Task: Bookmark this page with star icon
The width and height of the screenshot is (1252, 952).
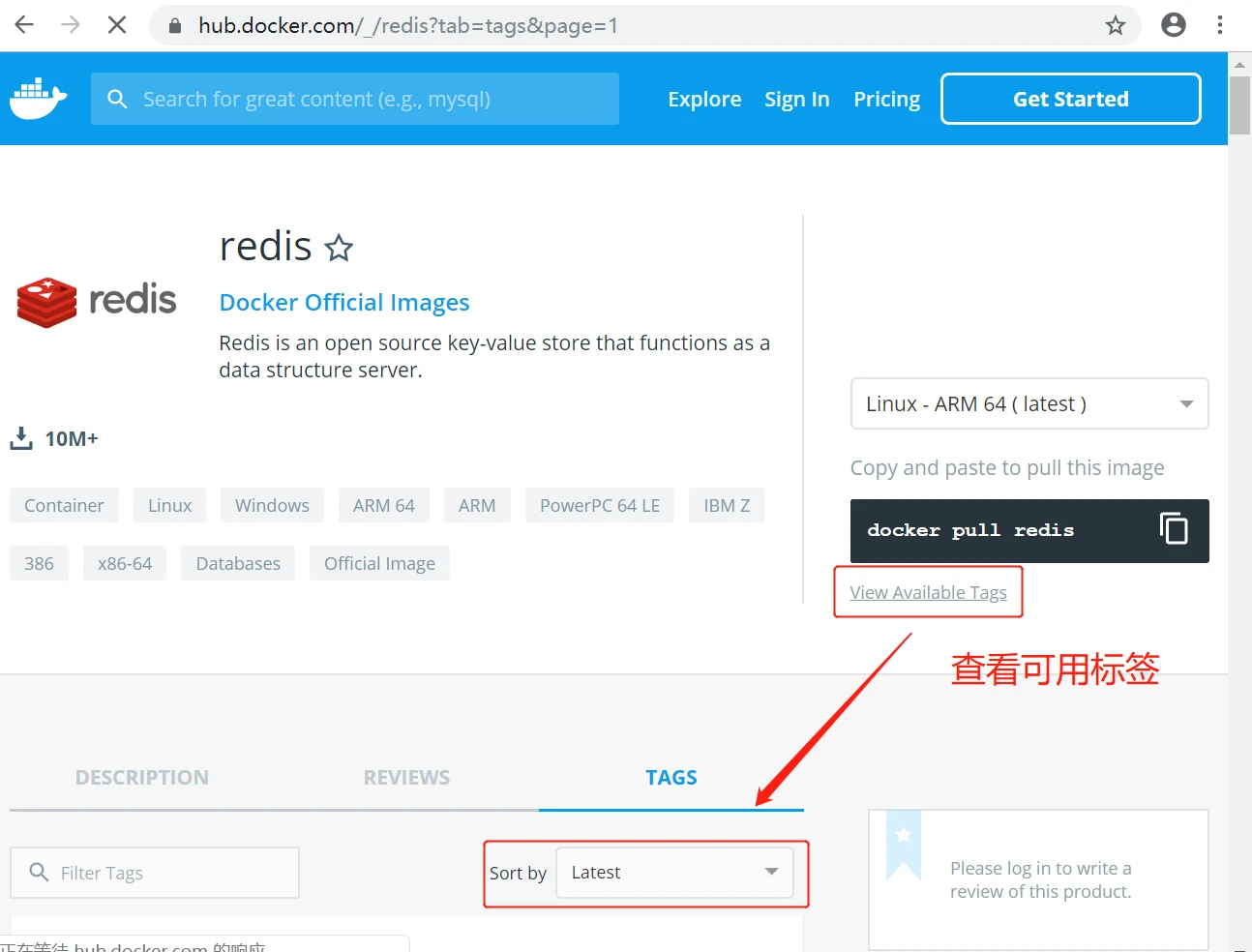Action: point(1115,25)
